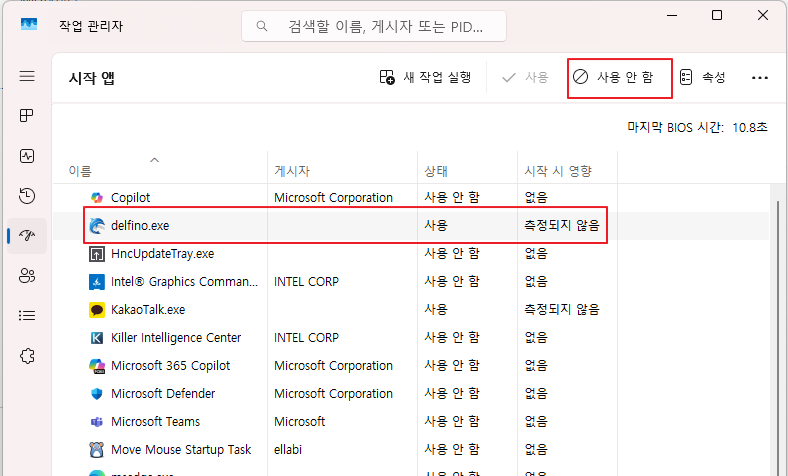Click the 사용 enable button
This screenshot has width=788, height=476.
point(525,77)
